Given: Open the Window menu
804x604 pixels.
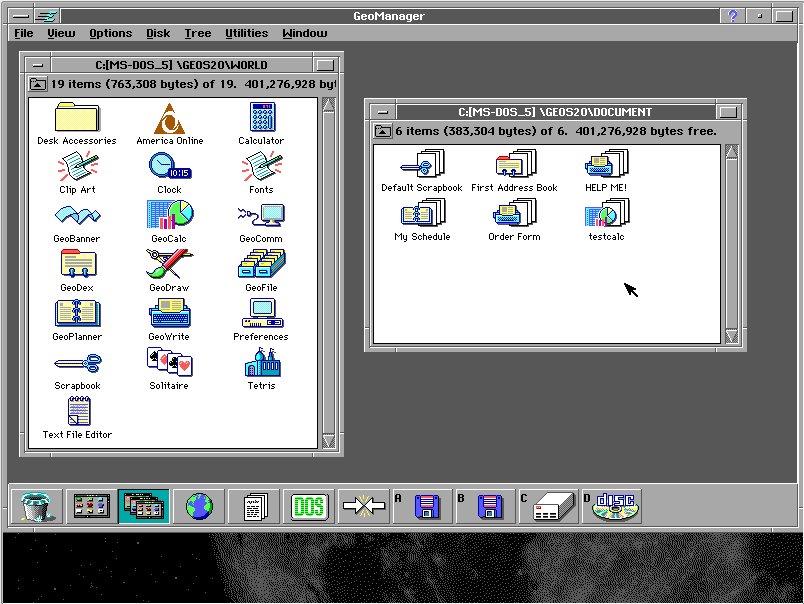Looking at the screenshot, I should [x=305, y=33].
